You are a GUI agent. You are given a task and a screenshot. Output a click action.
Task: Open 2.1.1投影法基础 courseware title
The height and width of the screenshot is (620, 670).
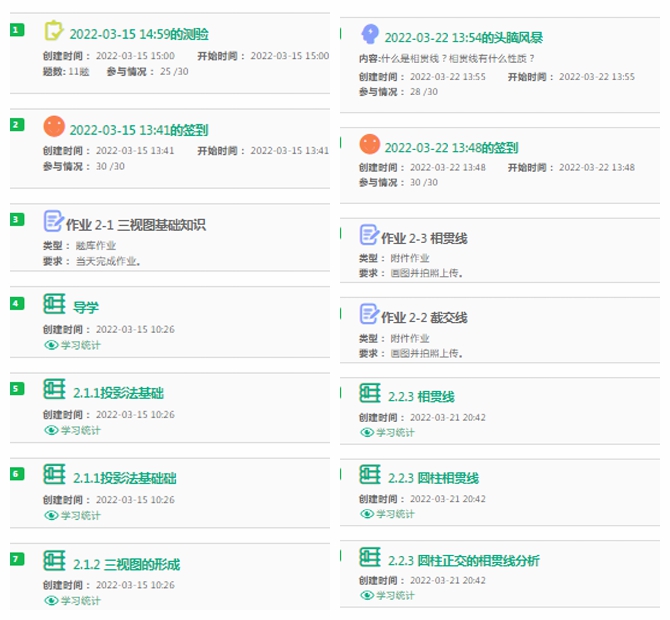pyautogui.click(x=118, y=393)
